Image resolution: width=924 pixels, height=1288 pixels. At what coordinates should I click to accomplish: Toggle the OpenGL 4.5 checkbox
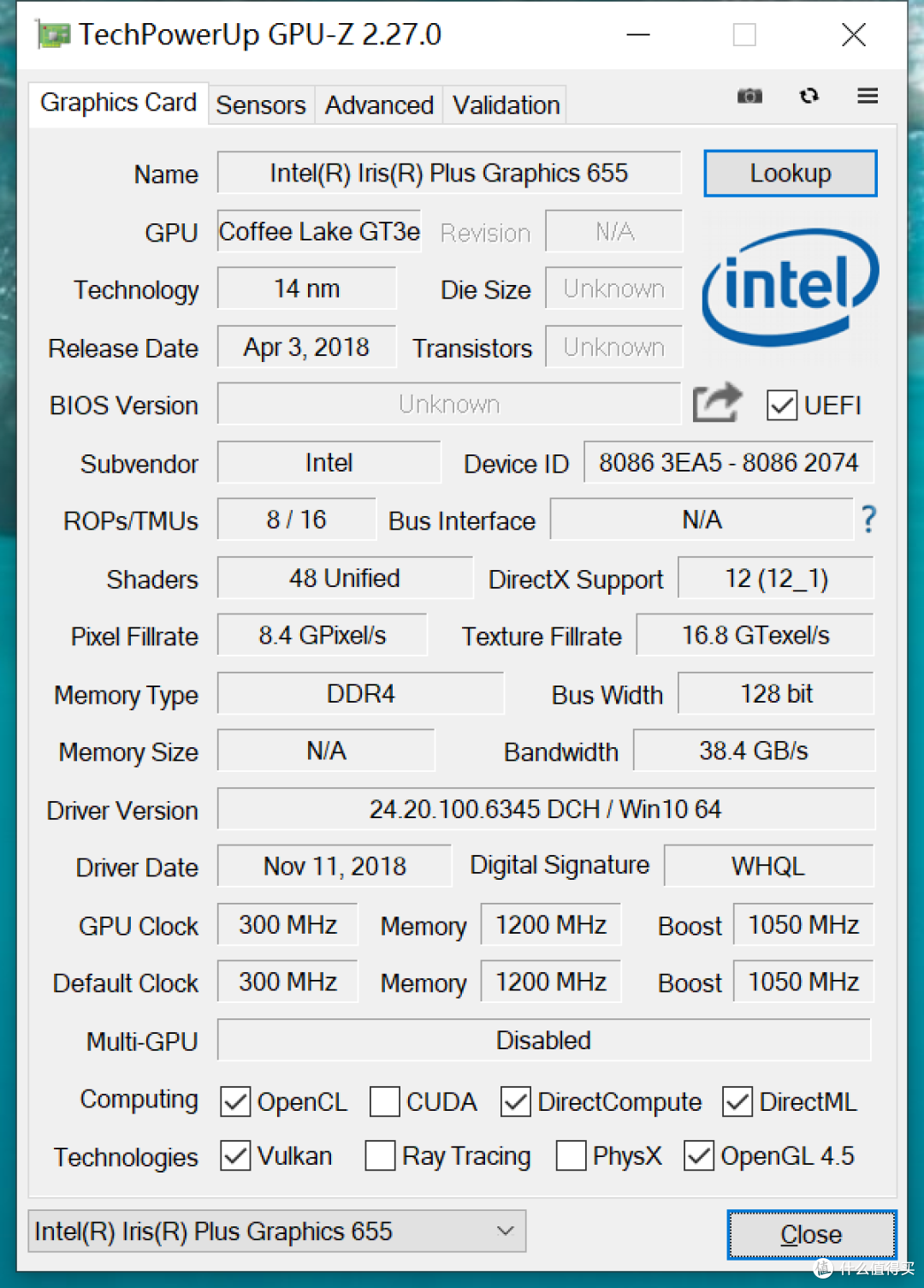click(x=699, y=1155)
